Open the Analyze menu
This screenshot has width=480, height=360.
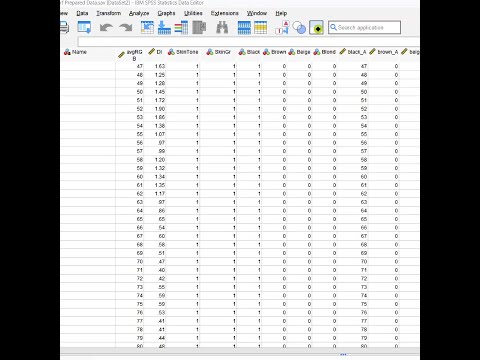[139, 13]
